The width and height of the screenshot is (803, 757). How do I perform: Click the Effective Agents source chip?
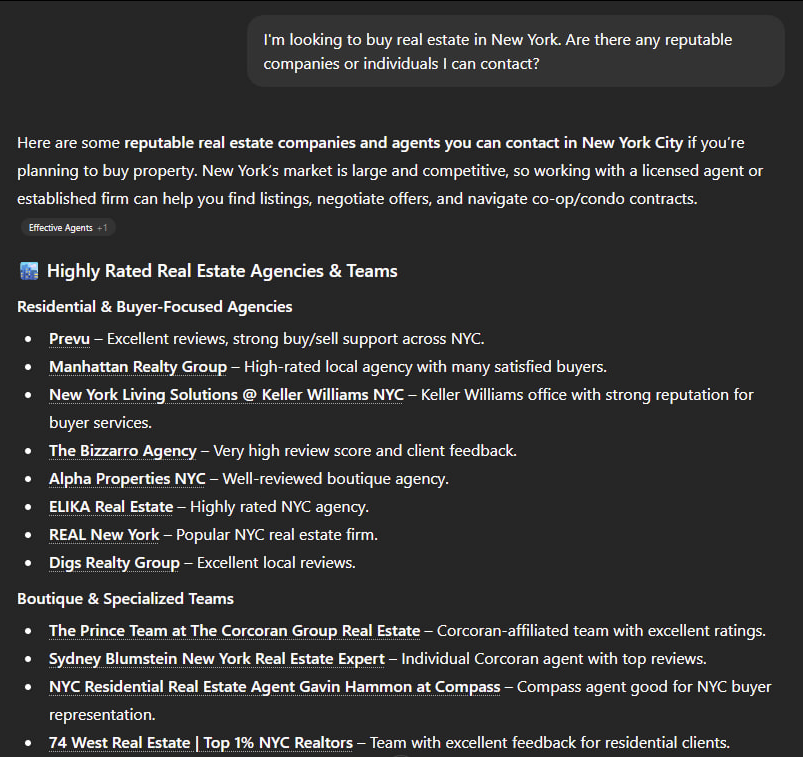pos(60,228)
